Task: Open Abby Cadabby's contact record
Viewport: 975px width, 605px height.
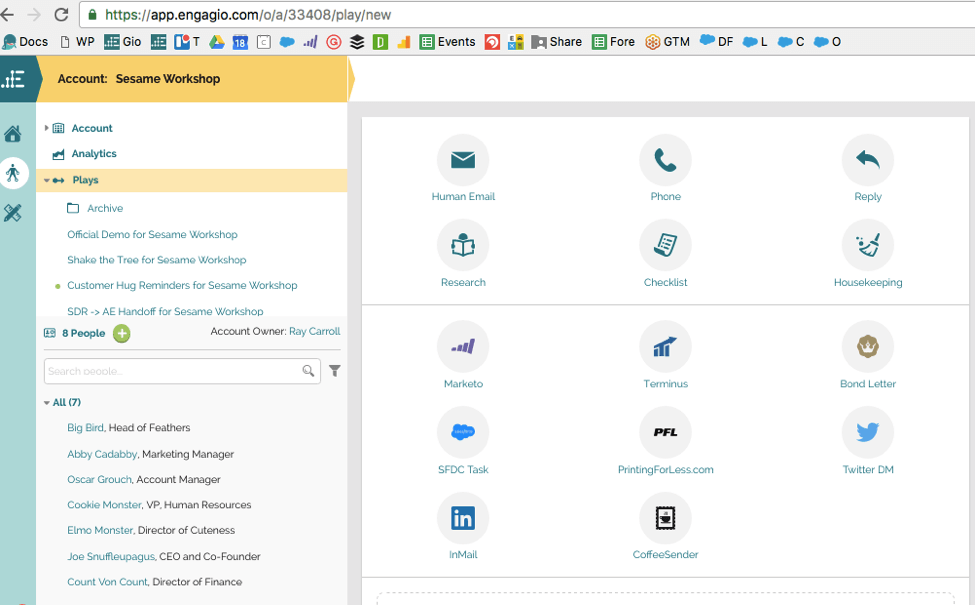Action: point(102,454)
